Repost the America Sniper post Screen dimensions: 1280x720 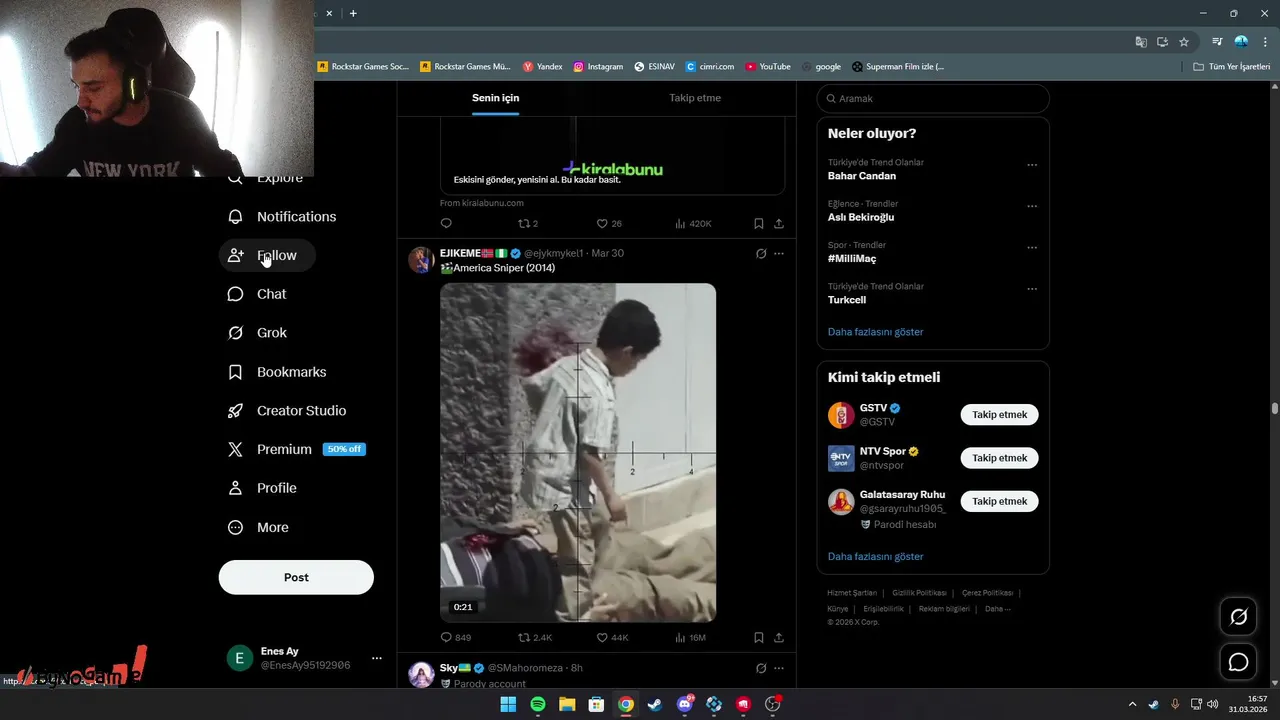pos(535,637)
